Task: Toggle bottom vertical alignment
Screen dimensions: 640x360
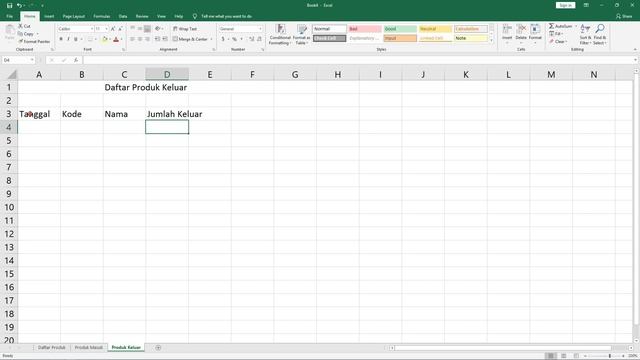Action: (x=147, y=29)
